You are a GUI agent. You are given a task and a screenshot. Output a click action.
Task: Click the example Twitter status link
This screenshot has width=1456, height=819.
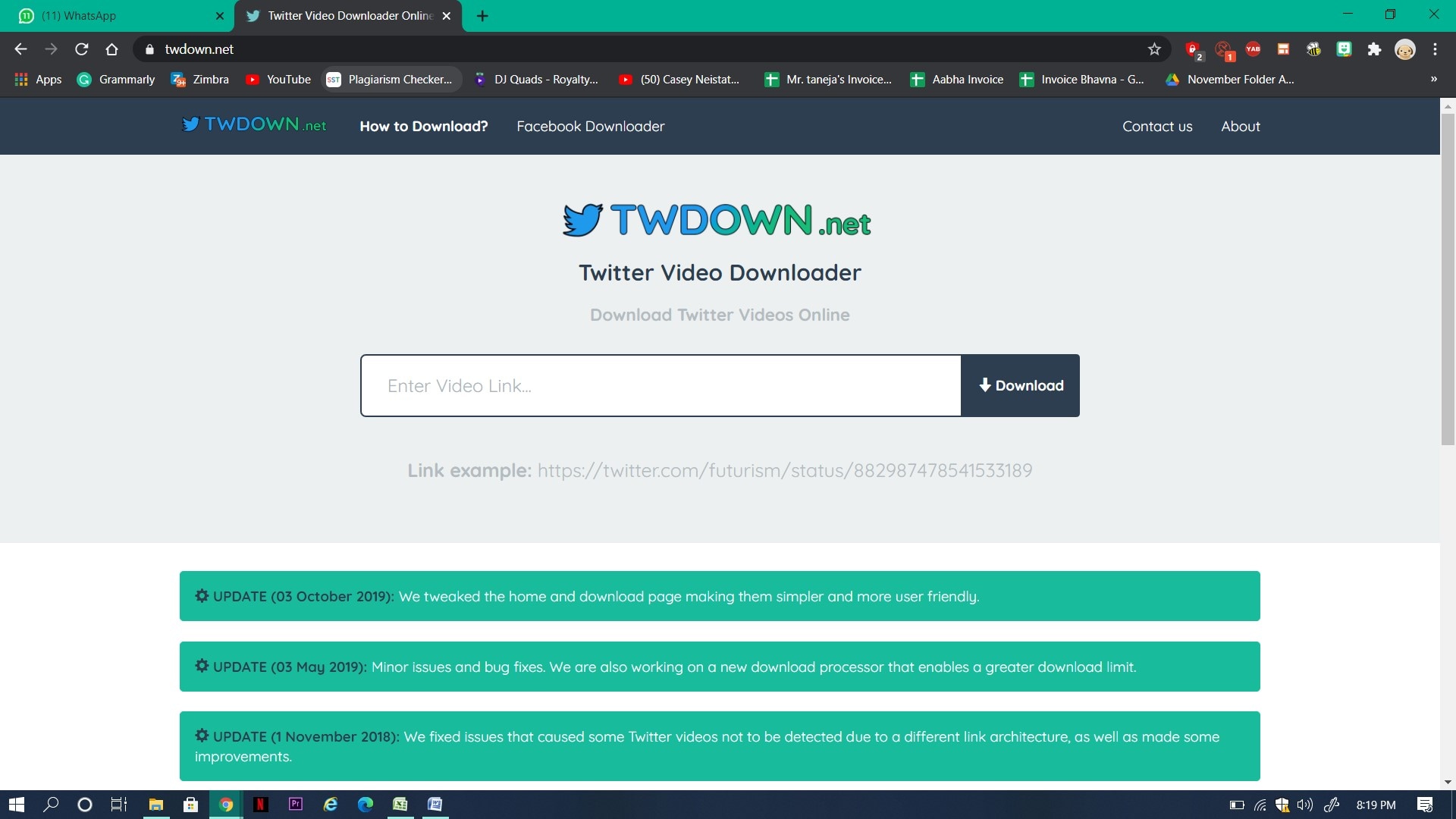coord(785,469)
